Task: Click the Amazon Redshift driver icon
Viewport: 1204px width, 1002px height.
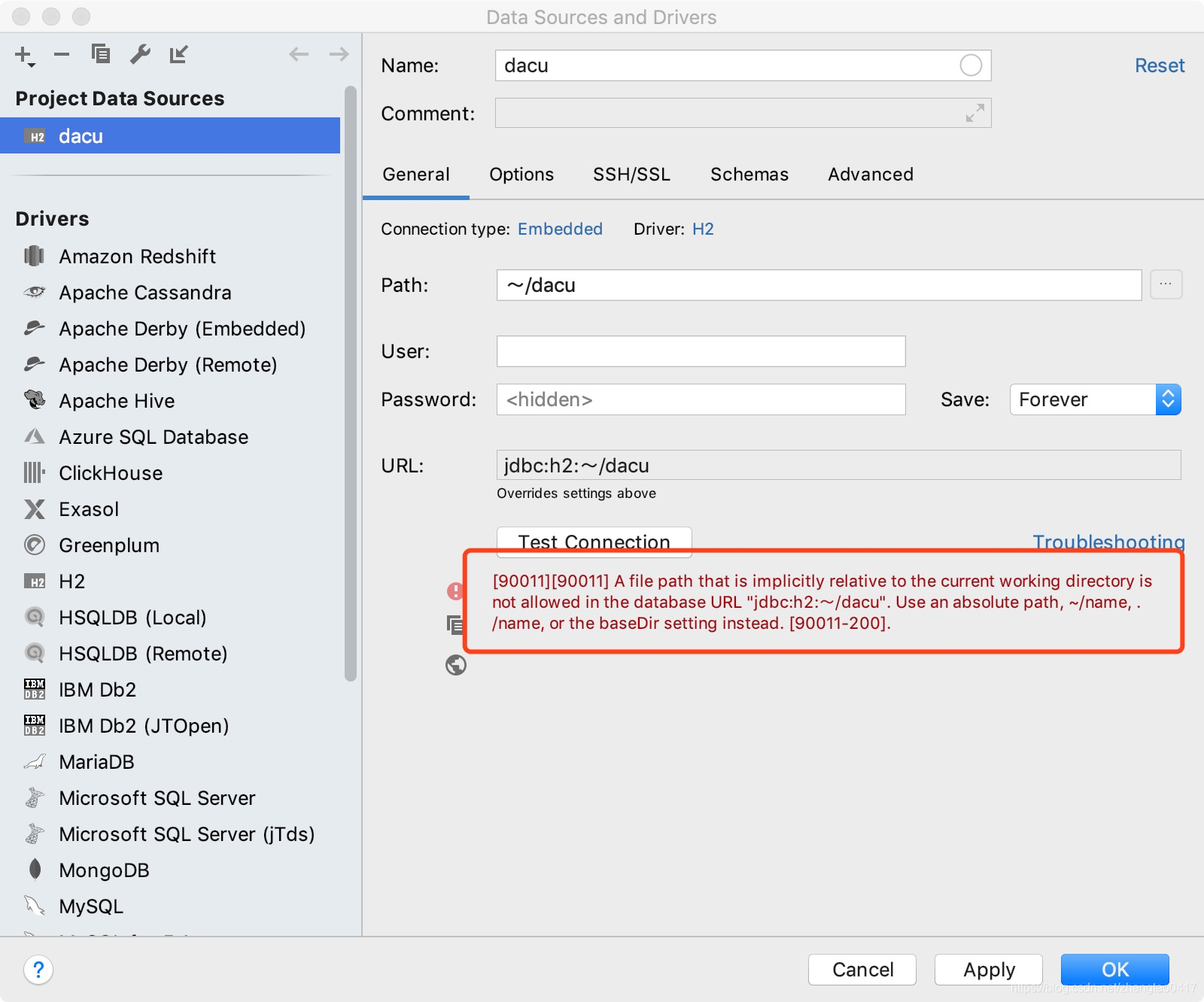Action: [35, 257]
